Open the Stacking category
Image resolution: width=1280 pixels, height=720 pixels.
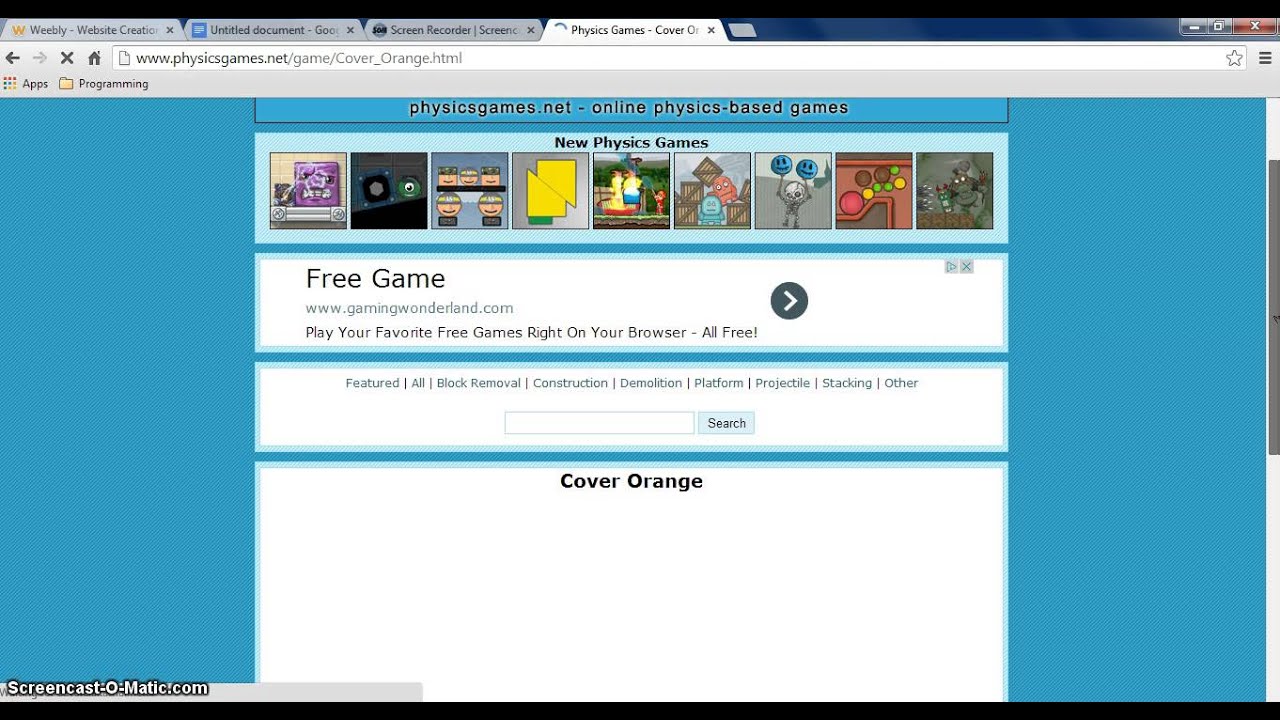(x=847, y=383)
